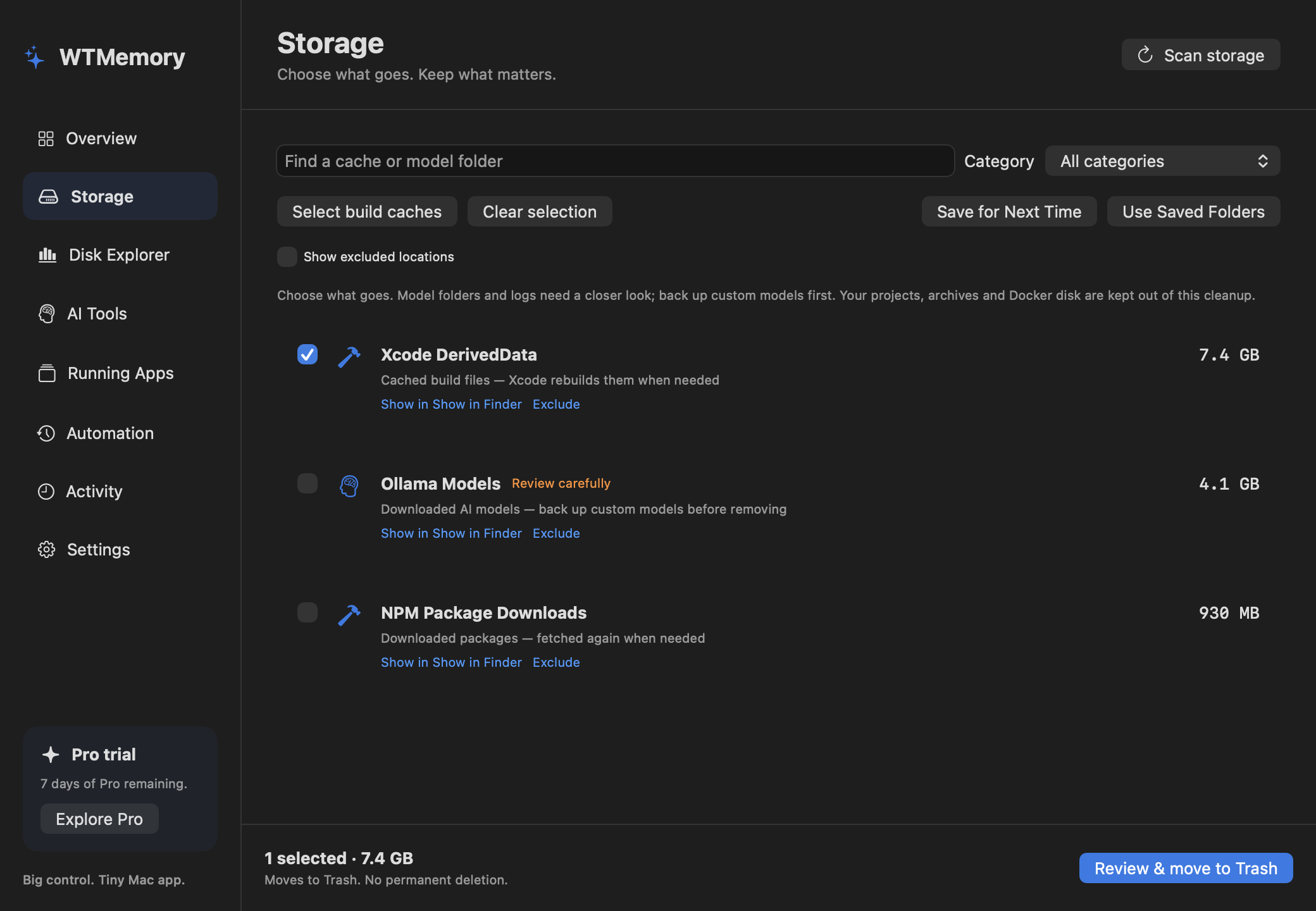1316x911 pixels.
Task: Open Automation section
Action: coord(120,433)
